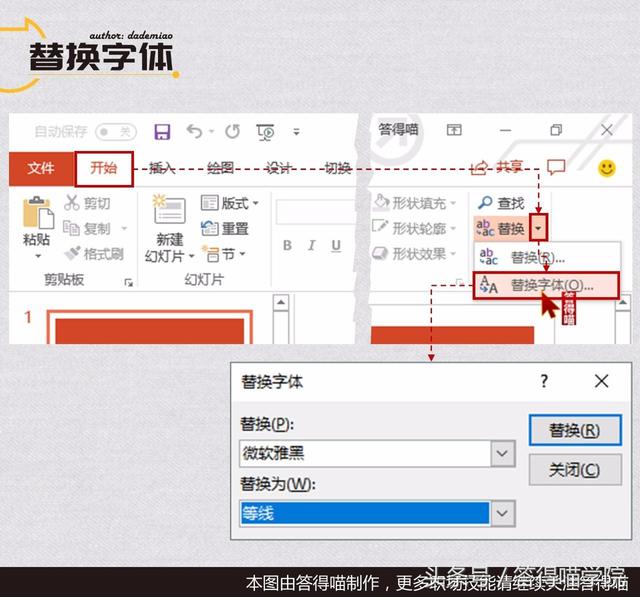Click the 剪切 scissors icon
Screen dimensions: 640x597
point(72,203)
